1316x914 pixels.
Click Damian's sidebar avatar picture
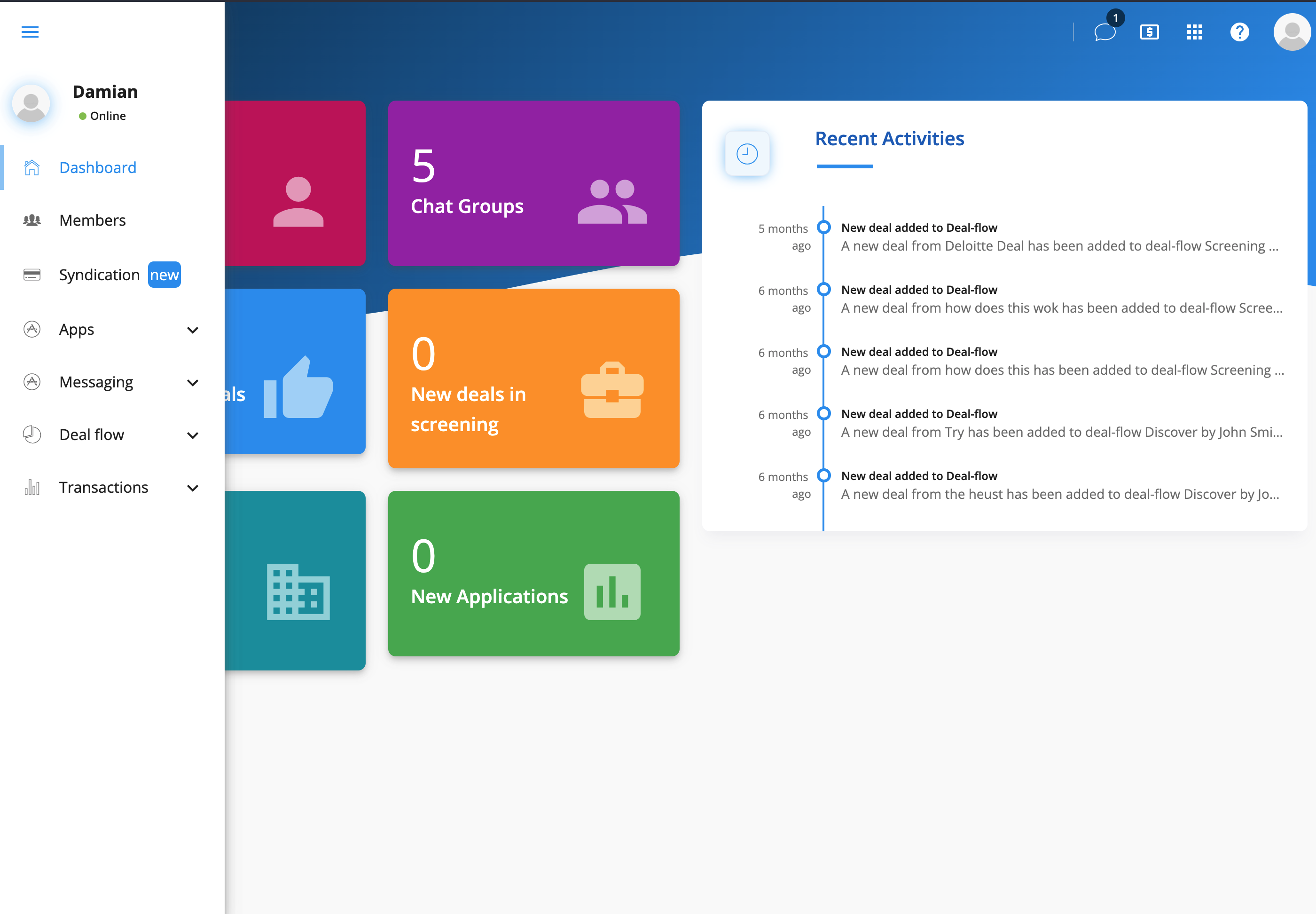tap(31, 103)
